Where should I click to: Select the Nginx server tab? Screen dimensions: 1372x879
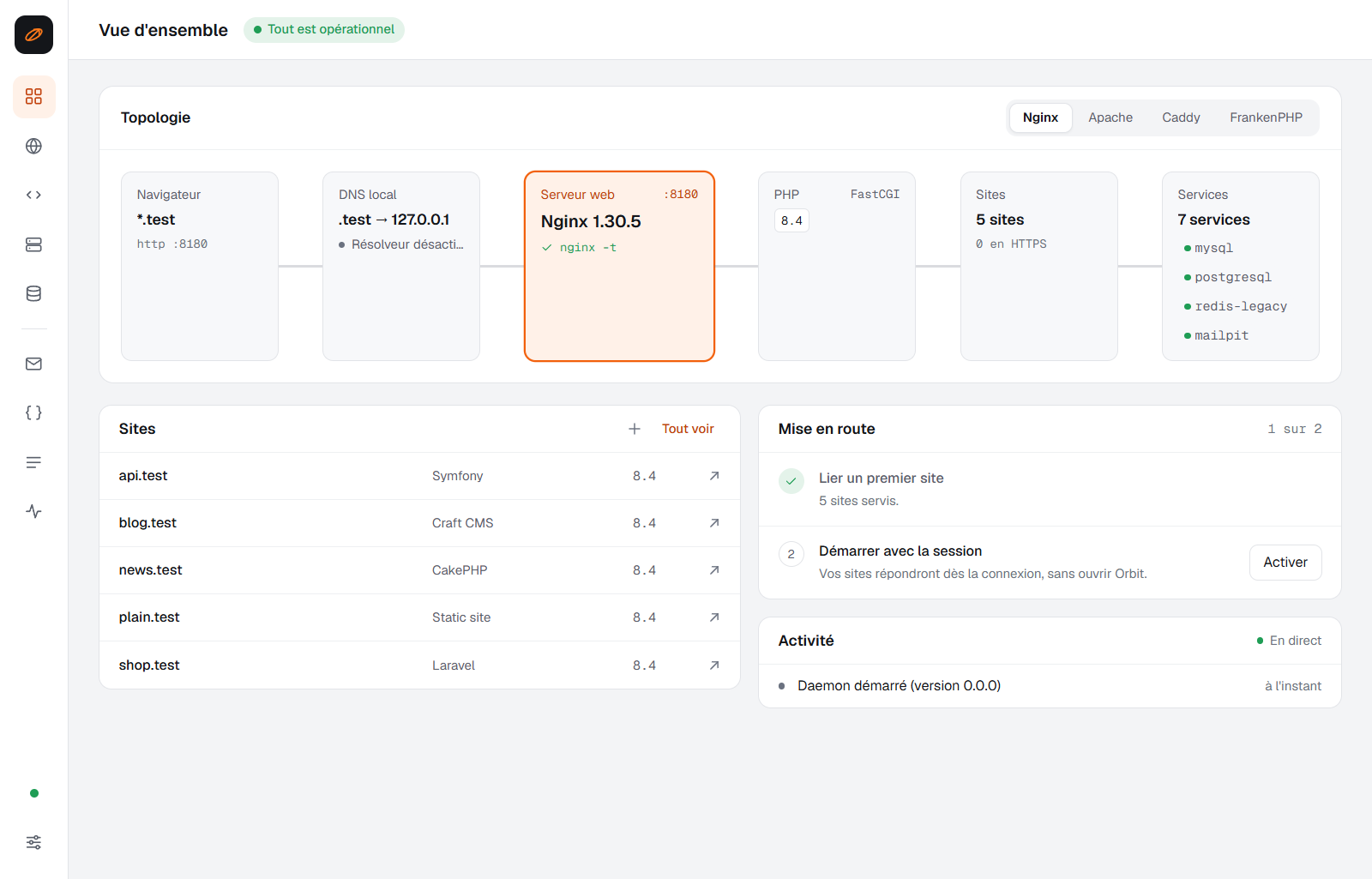tap(1040, 117)
